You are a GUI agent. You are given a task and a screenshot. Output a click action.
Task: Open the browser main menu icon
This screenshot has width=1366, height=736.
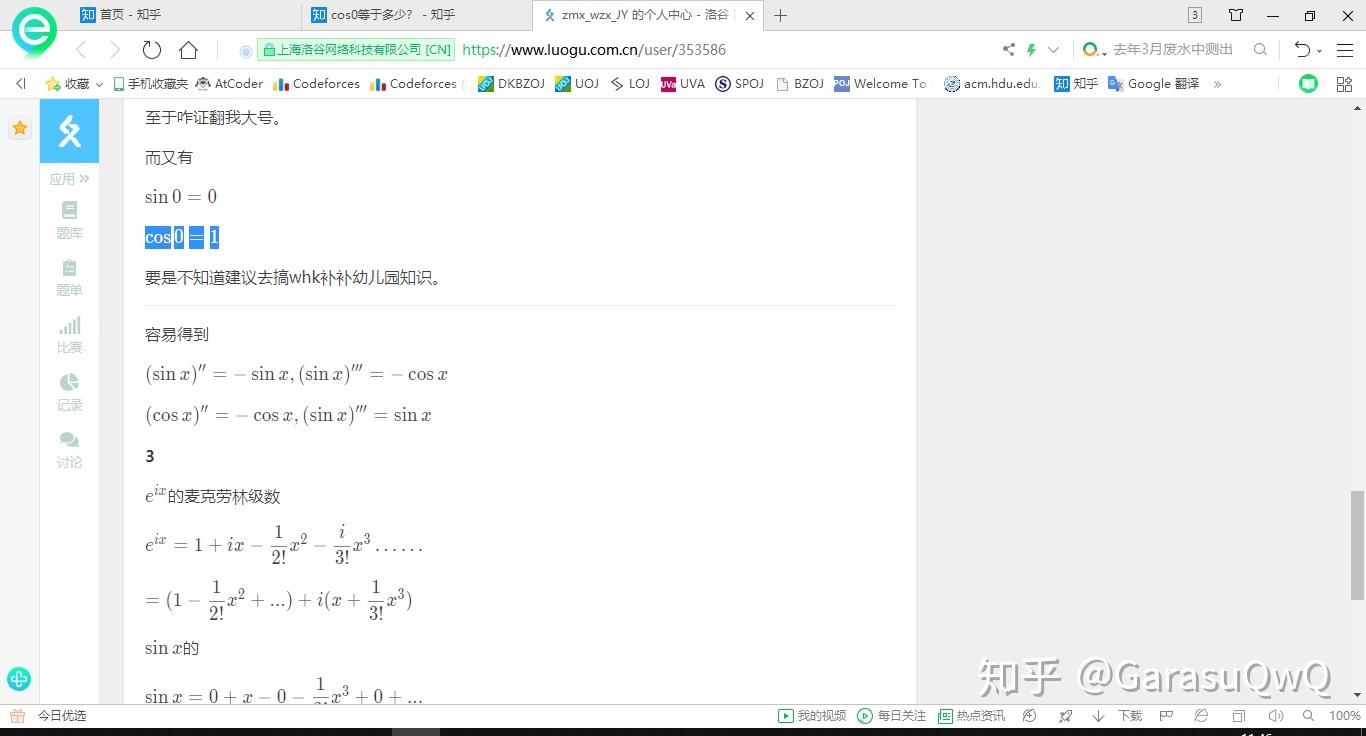(x=1344, y=49)
